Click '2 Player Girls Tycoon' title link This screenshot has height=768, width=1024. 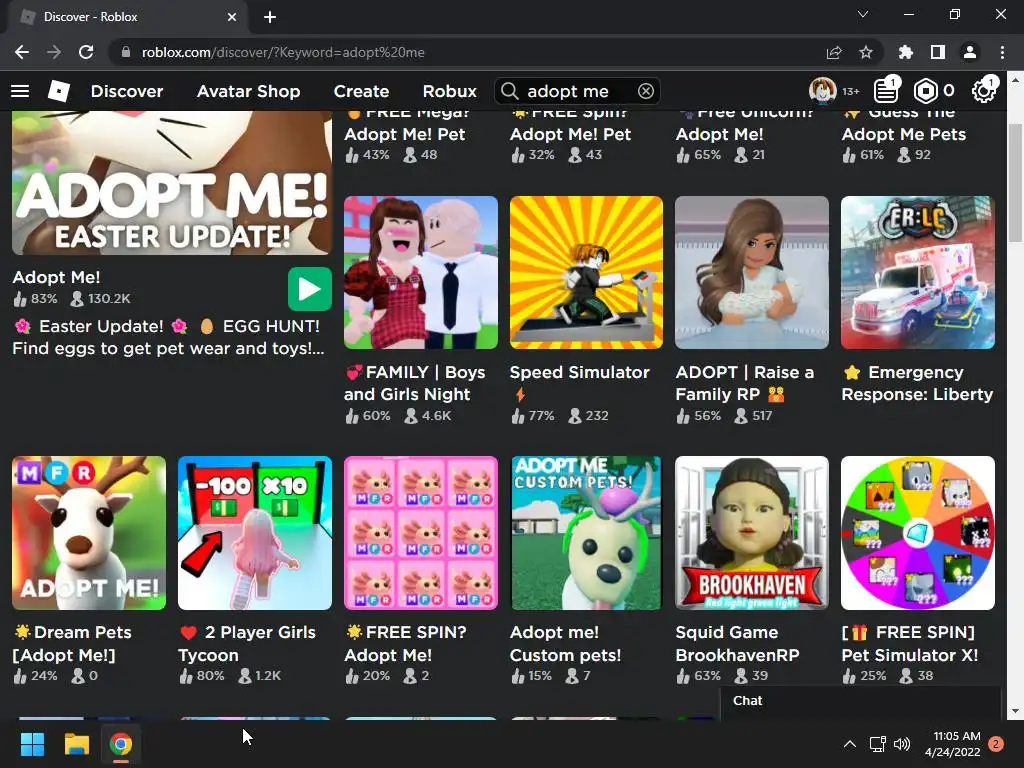pyautogui.click(x=247, y=643)
